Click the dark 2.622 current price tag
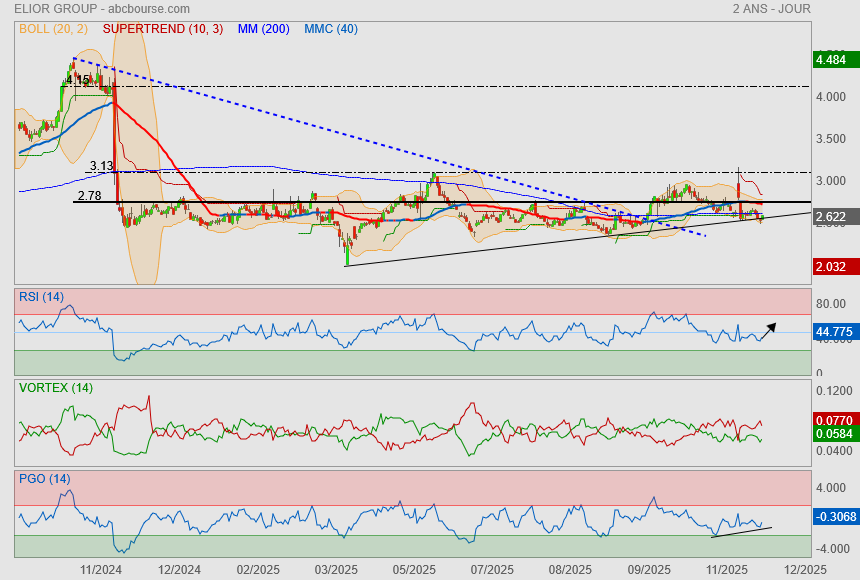860x580 pixels. (832, 217)
